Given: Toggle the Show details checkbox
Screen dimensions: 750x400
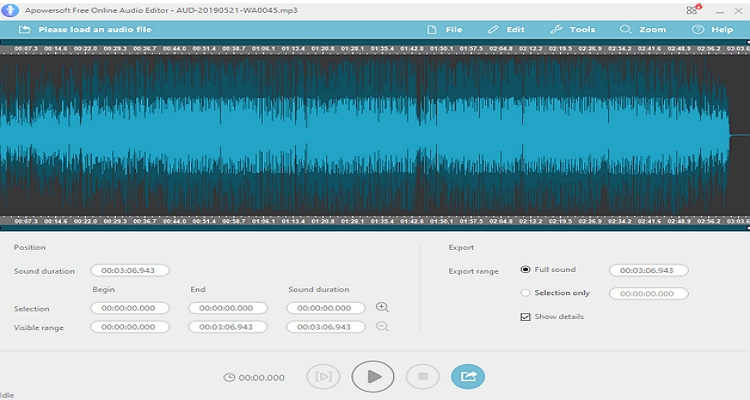Looking at the screenshot, I should click(x=525, y=317).
